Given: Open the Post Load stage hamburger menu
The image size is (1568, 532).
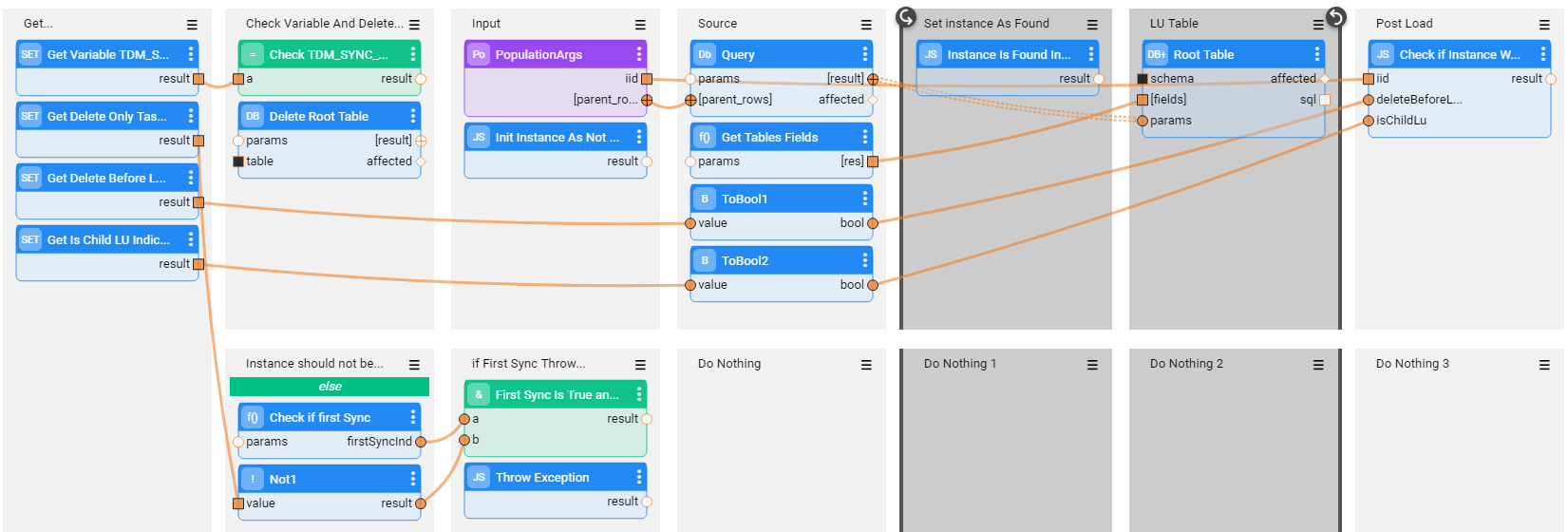Looking at the screenshot, I should (1544, 24).
